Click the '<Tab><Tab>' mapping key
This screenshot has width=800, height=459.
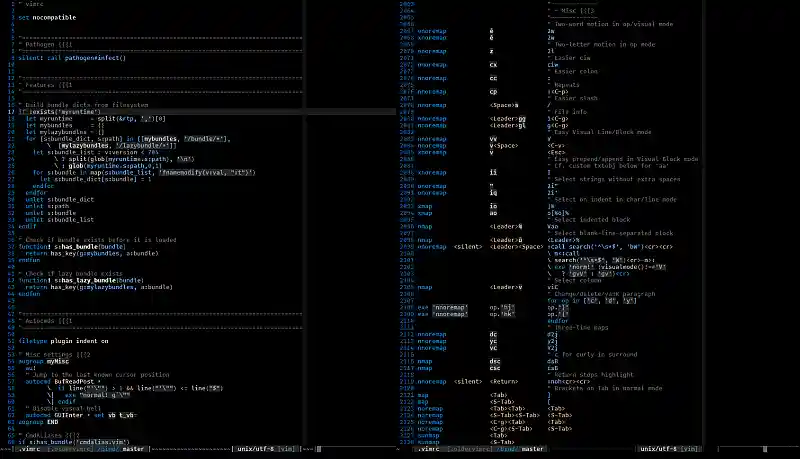tap(508, 409)
